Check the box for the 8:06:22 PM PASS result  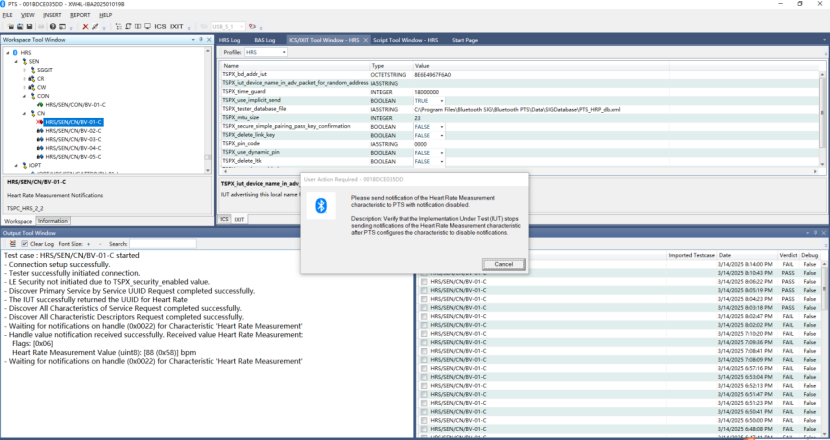[424, 282]
